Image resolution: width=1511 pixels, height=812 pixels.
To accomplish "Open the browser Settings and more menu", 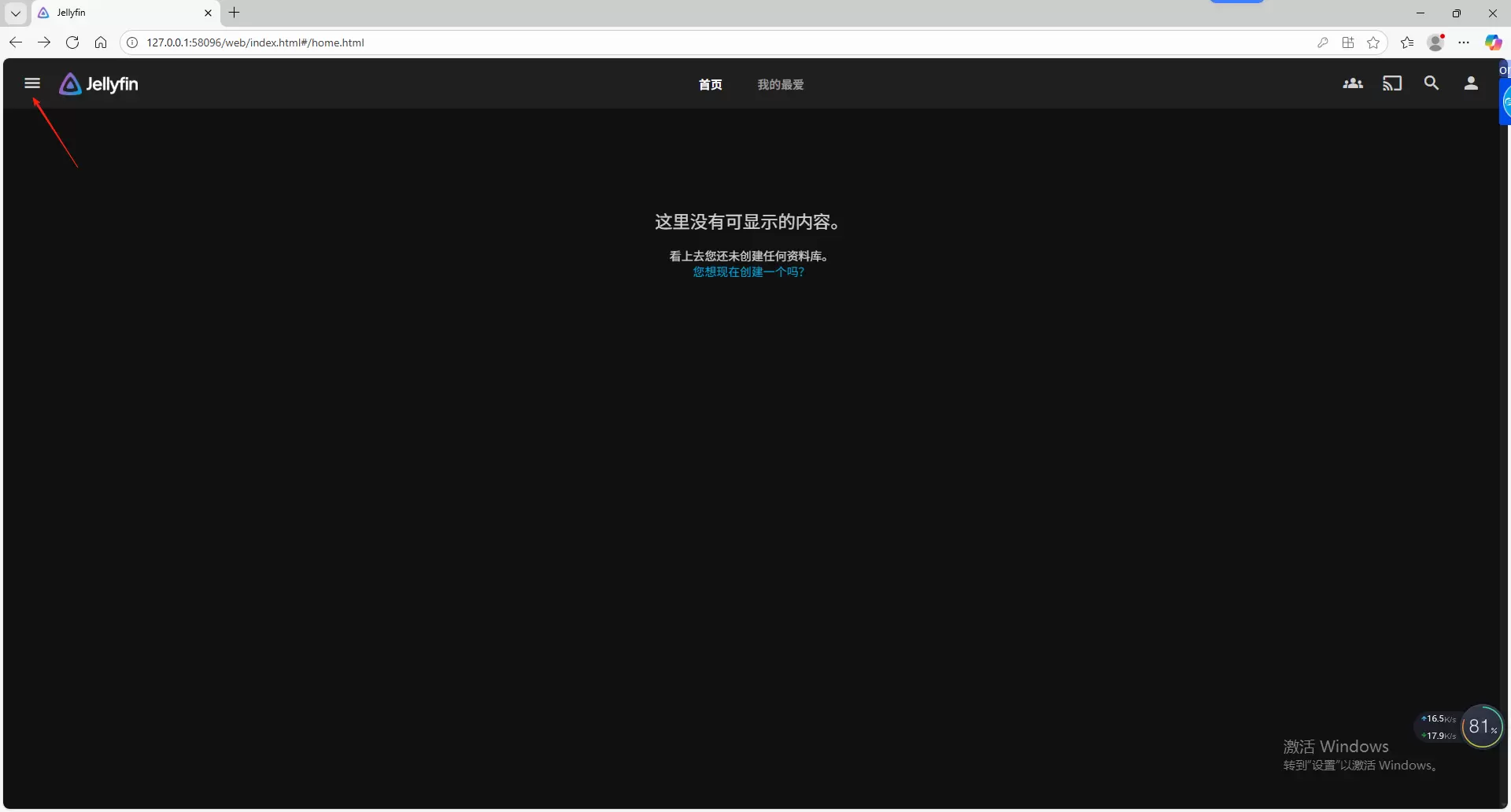I will click(1464, 42).
